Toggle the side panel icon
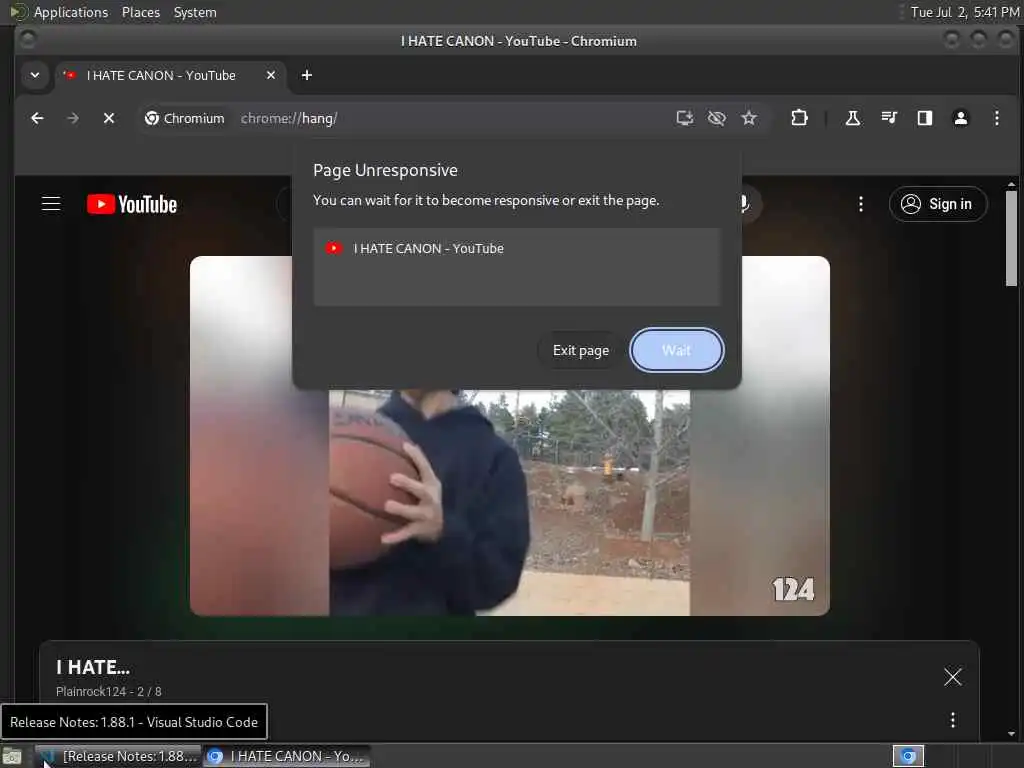This screenshot has width=1024, height=768. tap(925, 118)
